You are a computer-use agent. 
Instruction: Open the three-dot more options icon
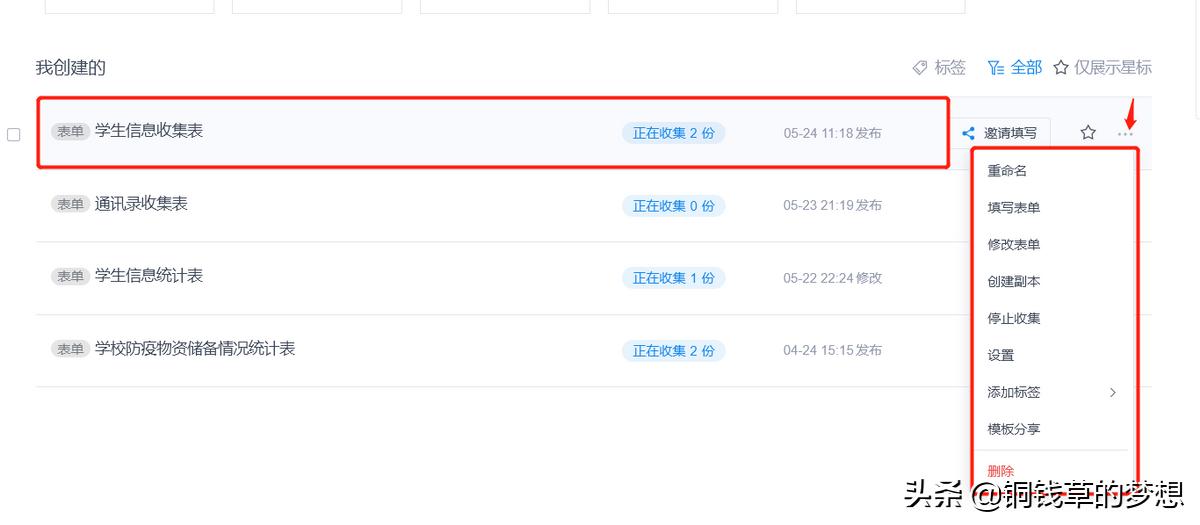coord(1127,133)
